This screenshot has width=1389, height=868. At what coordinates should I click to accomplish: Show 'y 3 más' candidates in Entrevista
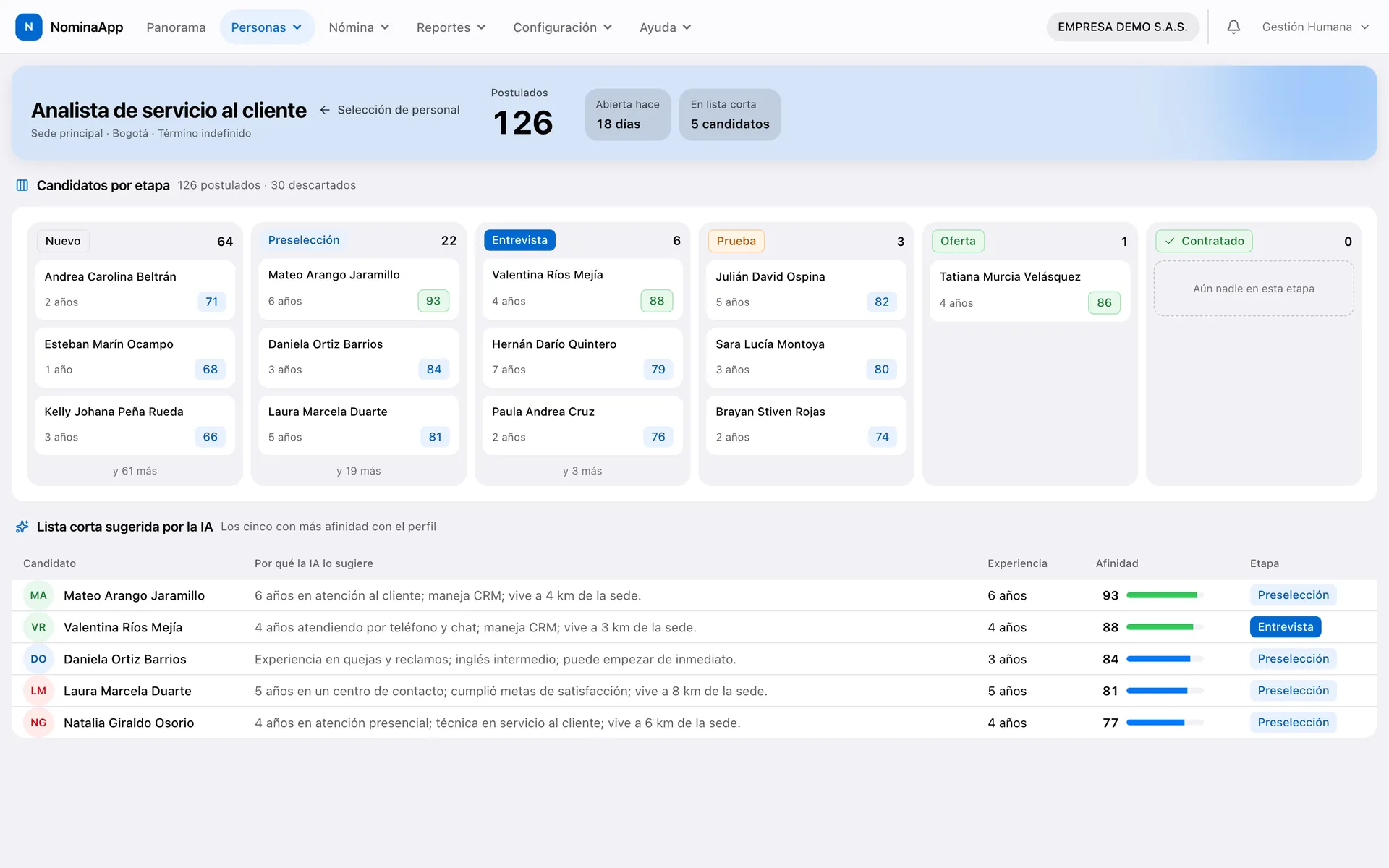click(582, 471)
